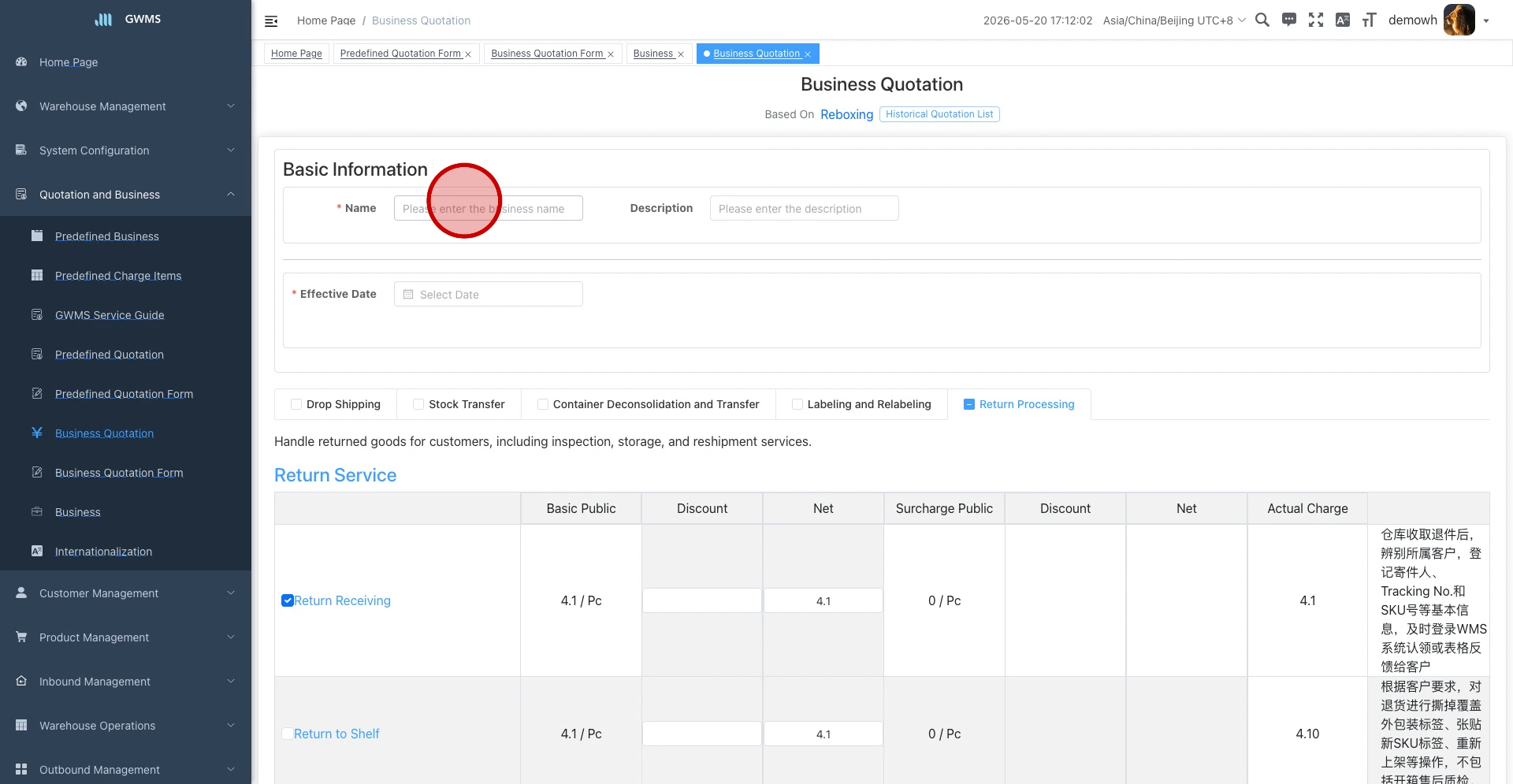This screenshot has height=784, width=1513.
Task: Expand Inbound Management chevron
Action: [x=231, y=681]
